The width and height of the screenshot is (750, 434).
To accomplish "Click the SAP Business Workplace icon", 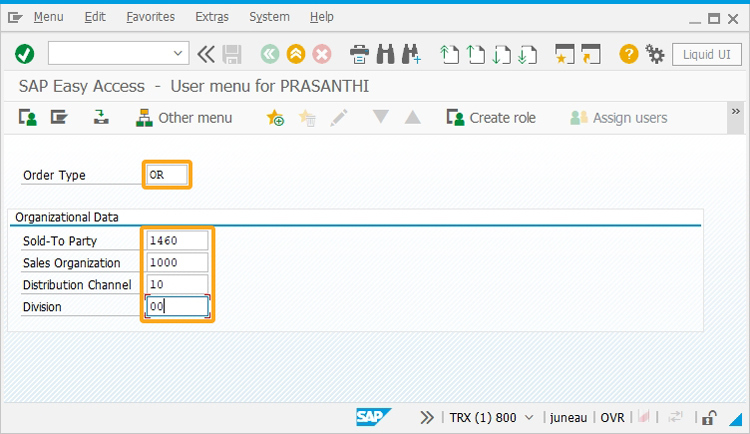I will 100,117.
